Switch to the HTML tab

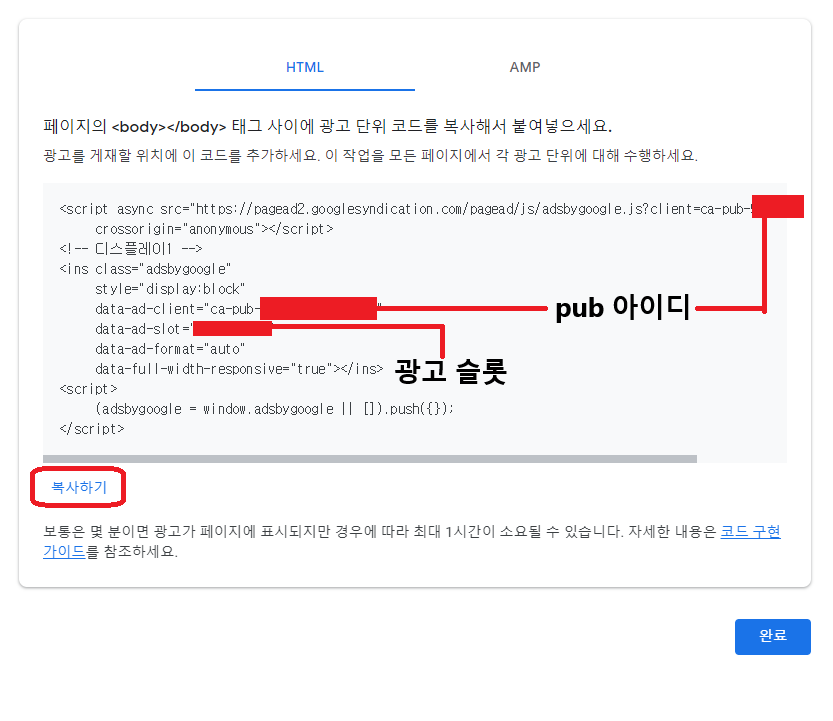click(x=305, y=67)
